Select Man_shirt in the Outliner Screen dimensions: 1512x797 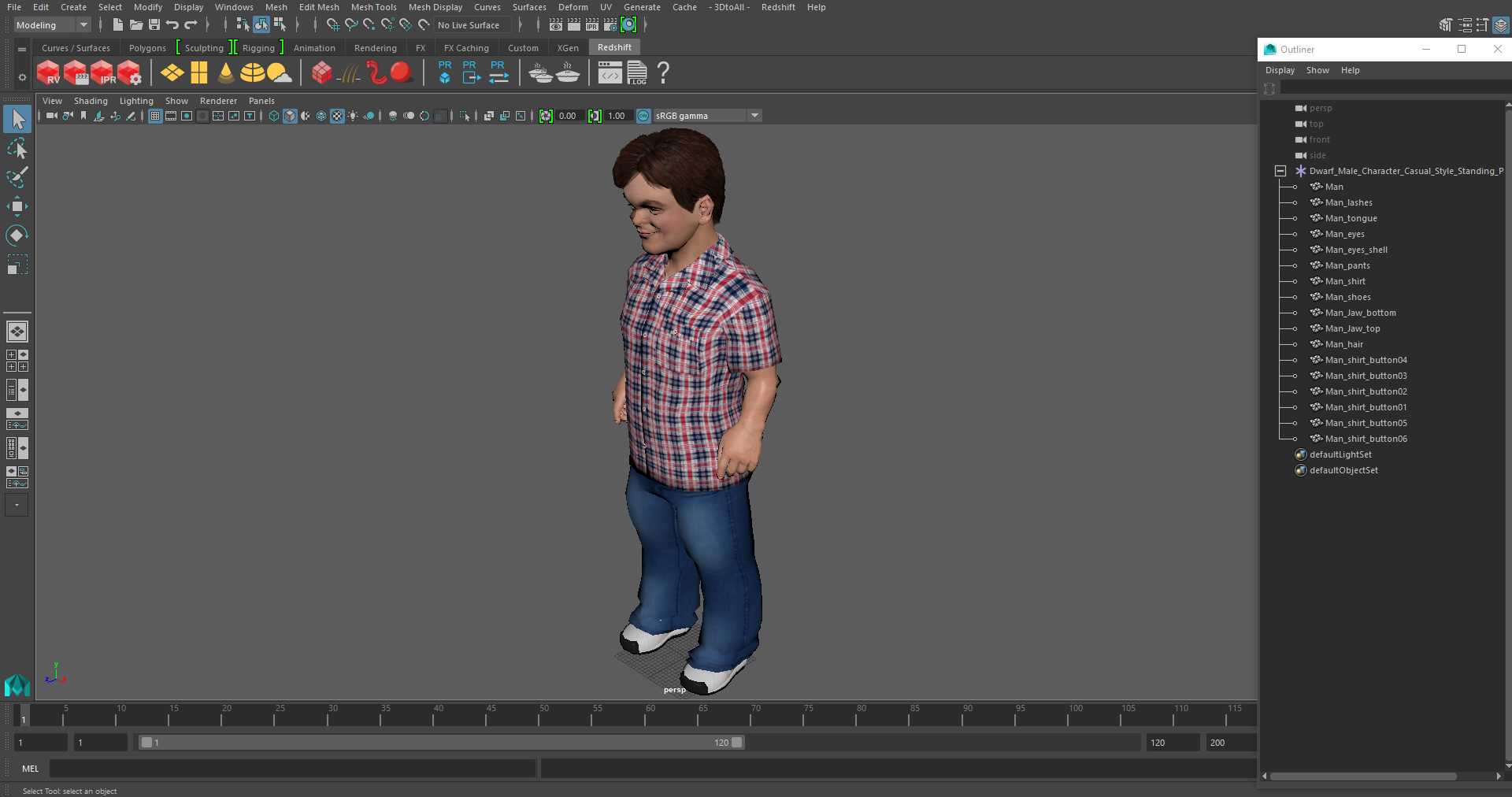1345,281
